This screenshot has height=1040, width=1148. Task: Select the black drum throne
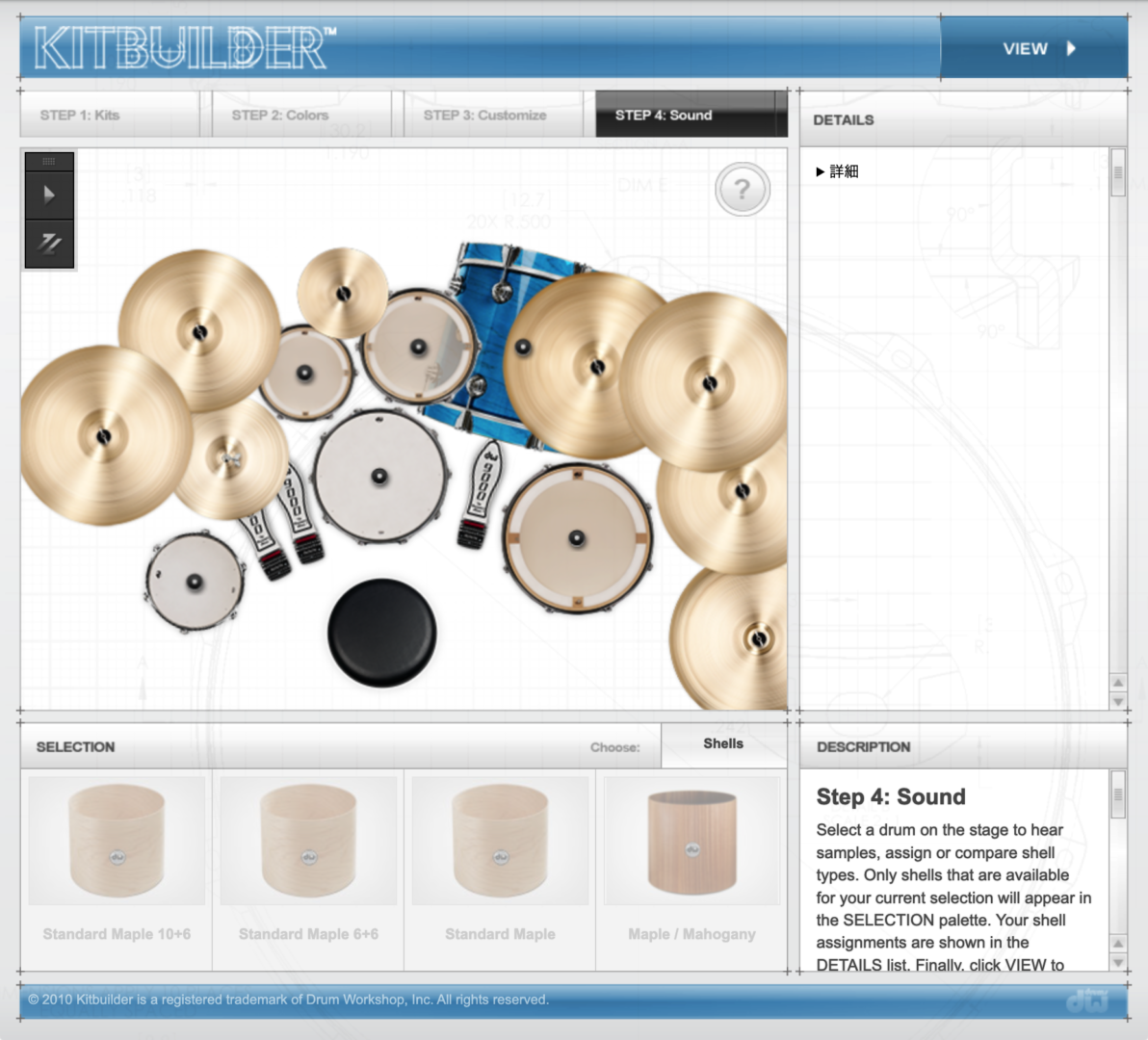(x=381, y=633)
